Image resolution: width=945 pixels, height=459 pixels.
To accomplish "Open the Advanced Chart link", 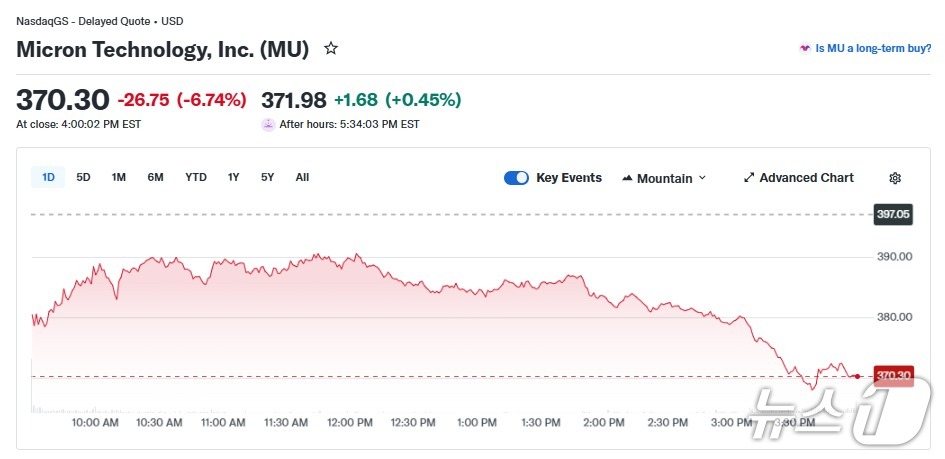I will [806, 178].
